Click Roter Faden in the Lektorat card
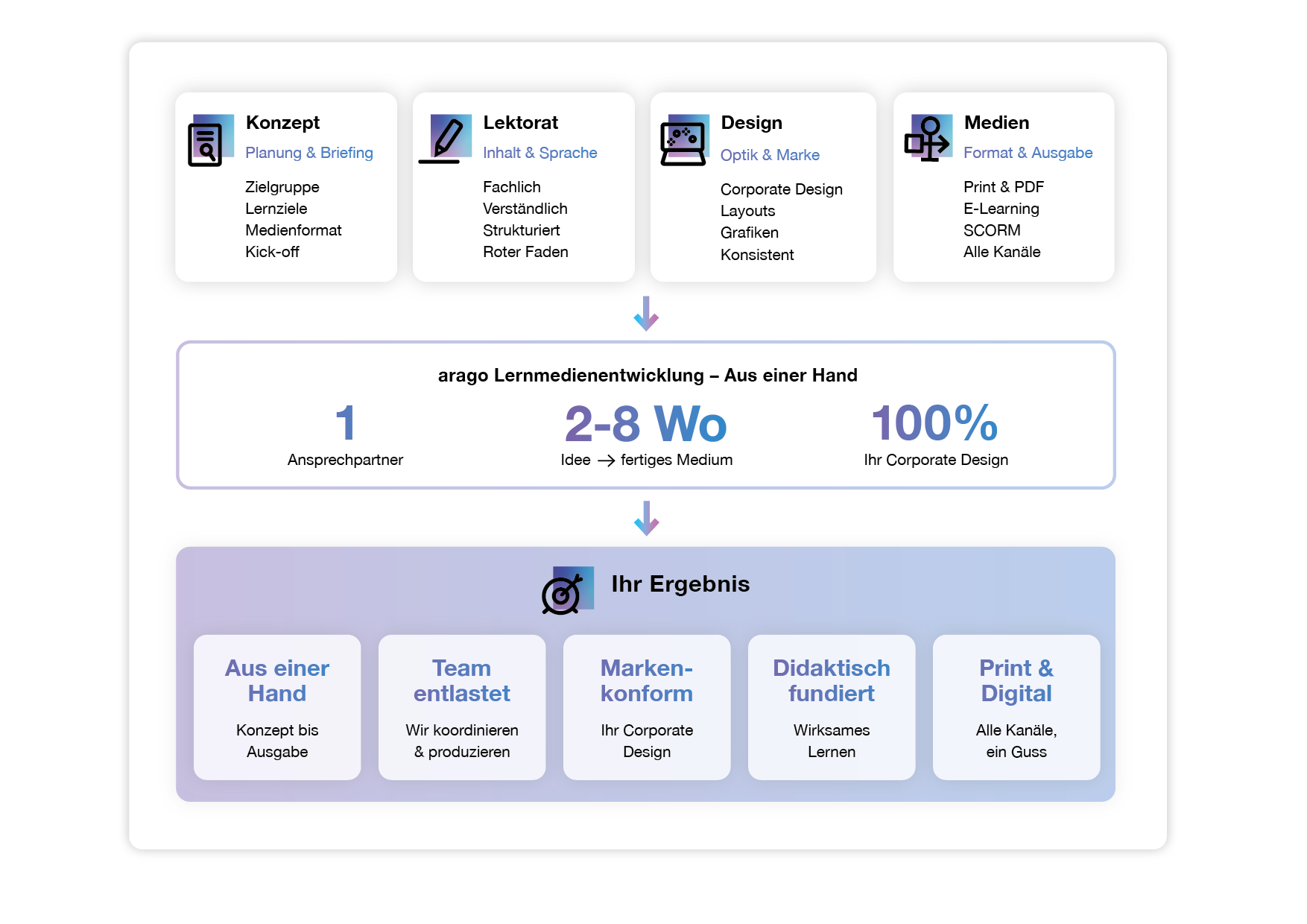Image resolution: width=1307 pixels, height=924 pixels. tap(525, 252)
